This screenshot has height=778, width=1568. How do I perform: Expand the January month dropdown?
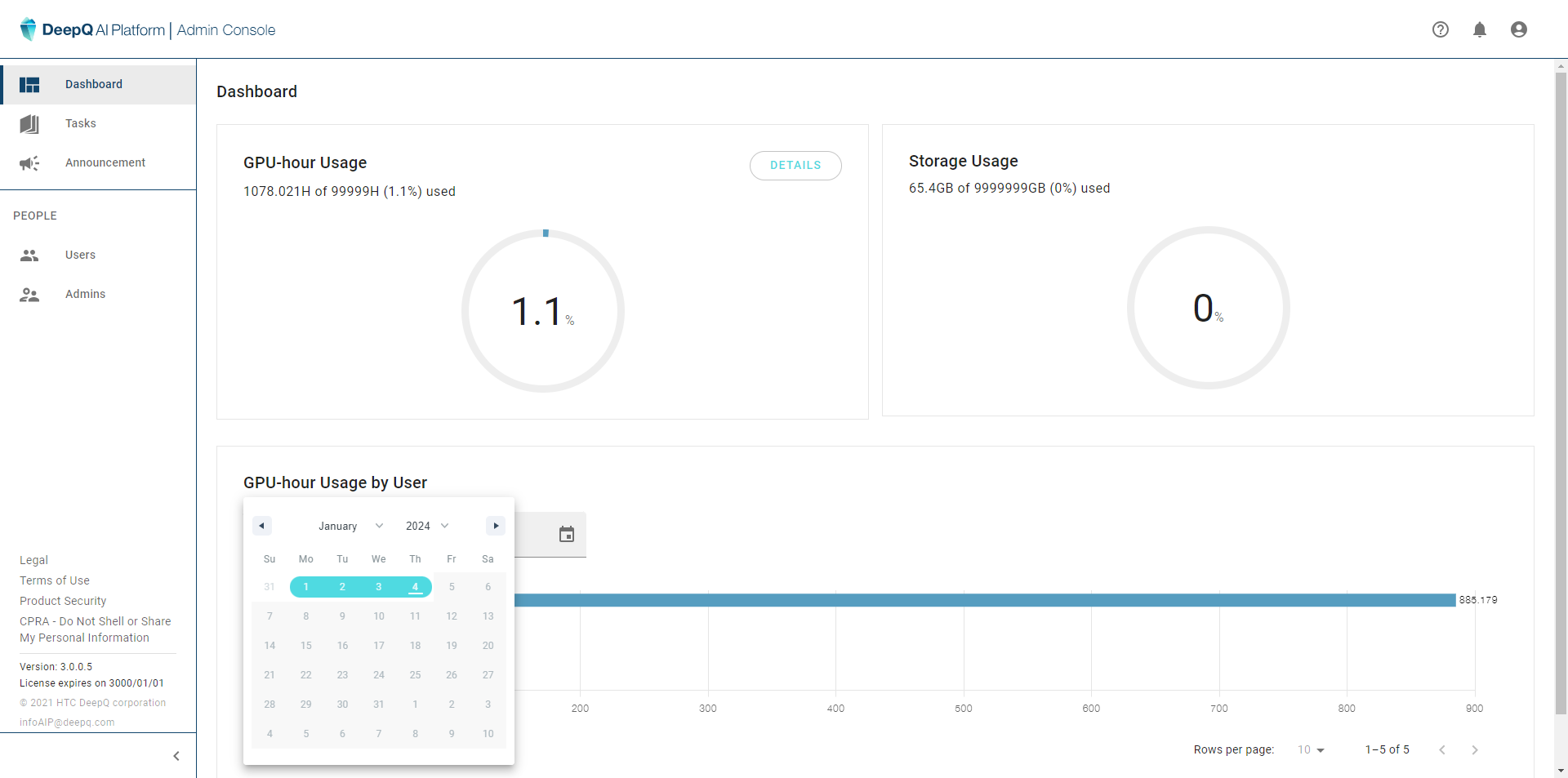[x=350, y=526]
